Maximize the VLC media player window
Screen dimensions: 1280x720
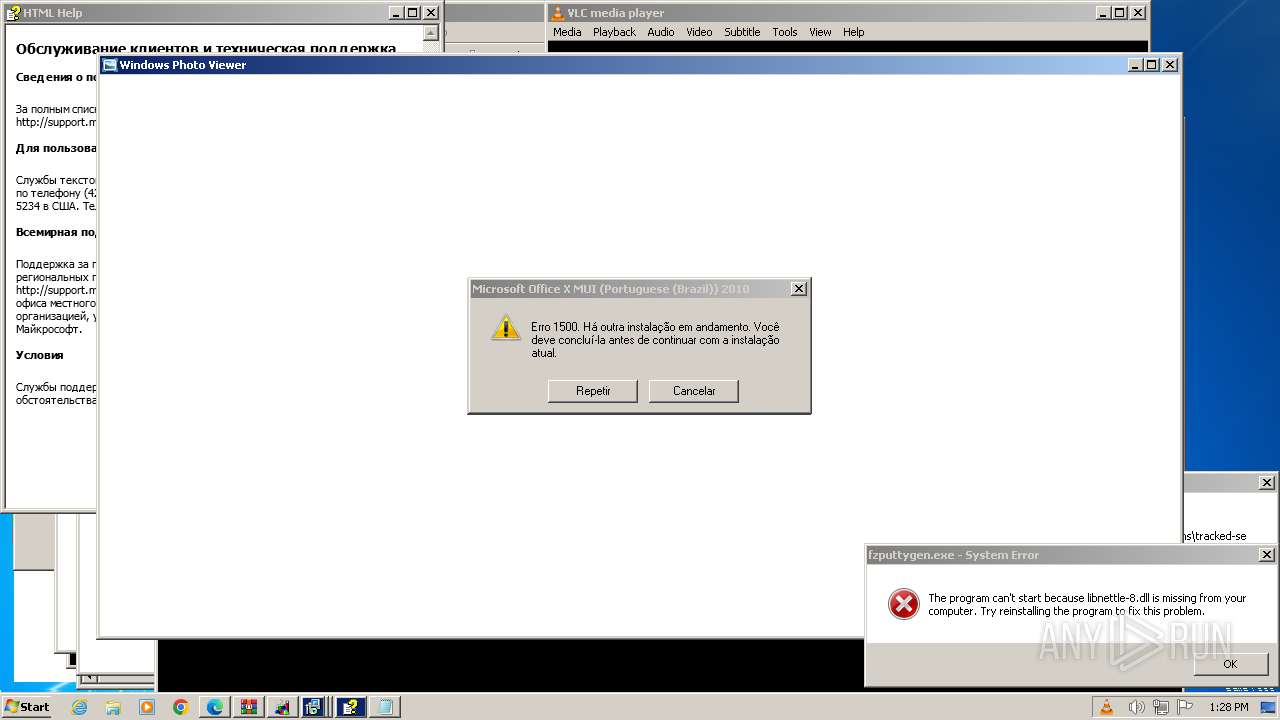[1119, 13]
